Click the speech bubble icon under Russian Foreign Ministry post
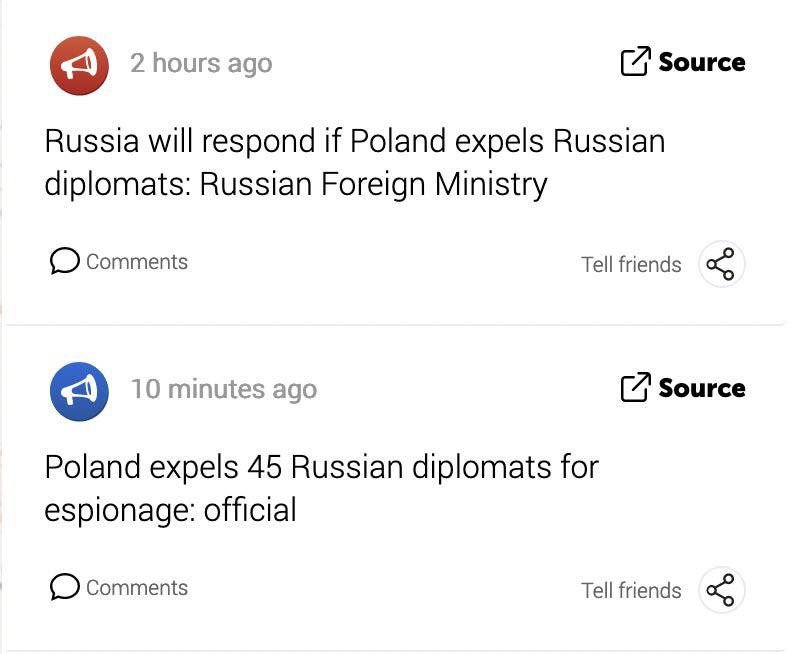Viewport: 790px width, 654px height. pyautogui.click(x=64, y=262)
